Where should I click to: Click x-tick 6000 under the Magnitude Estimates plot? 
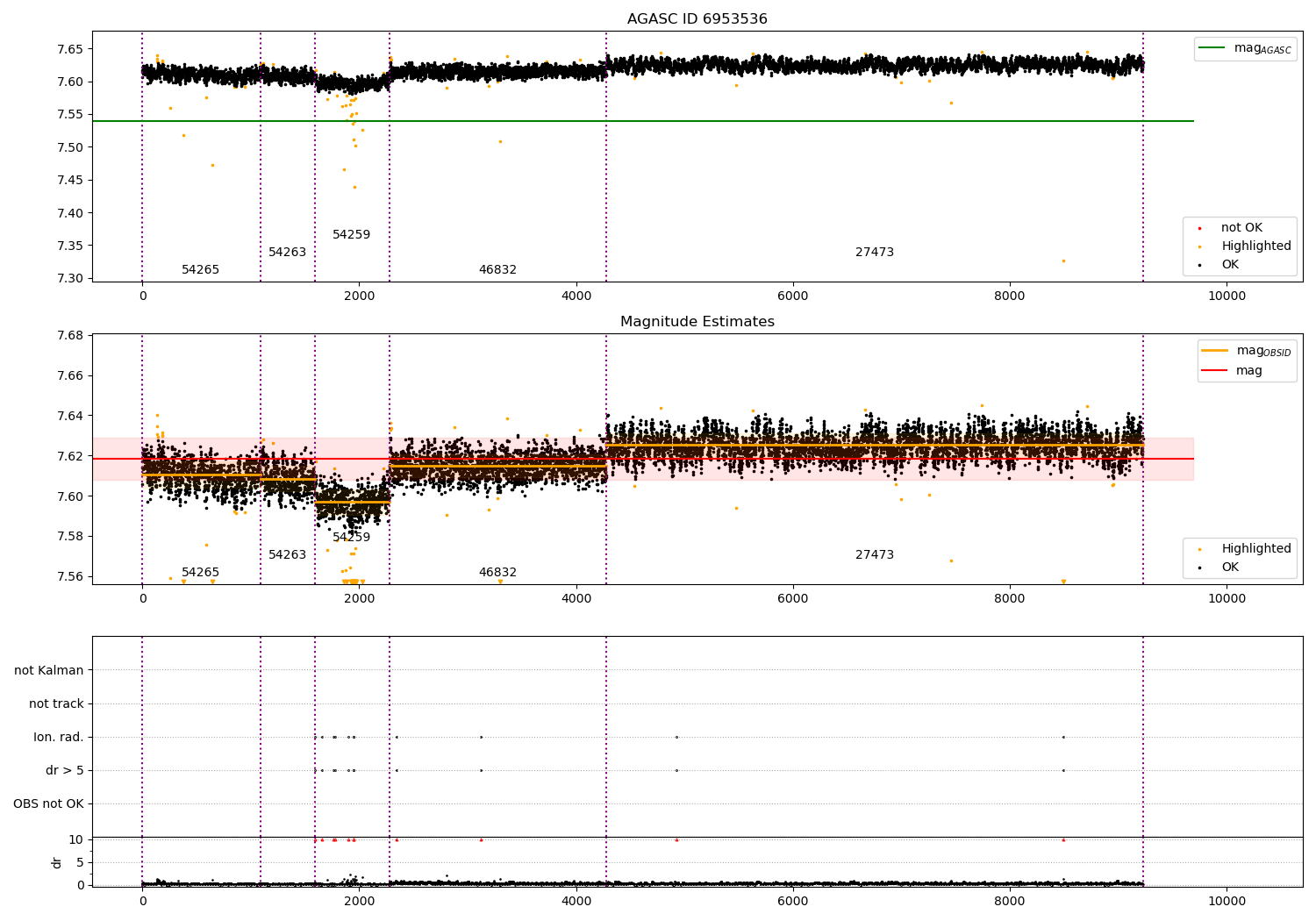click(x=793, y=599)
